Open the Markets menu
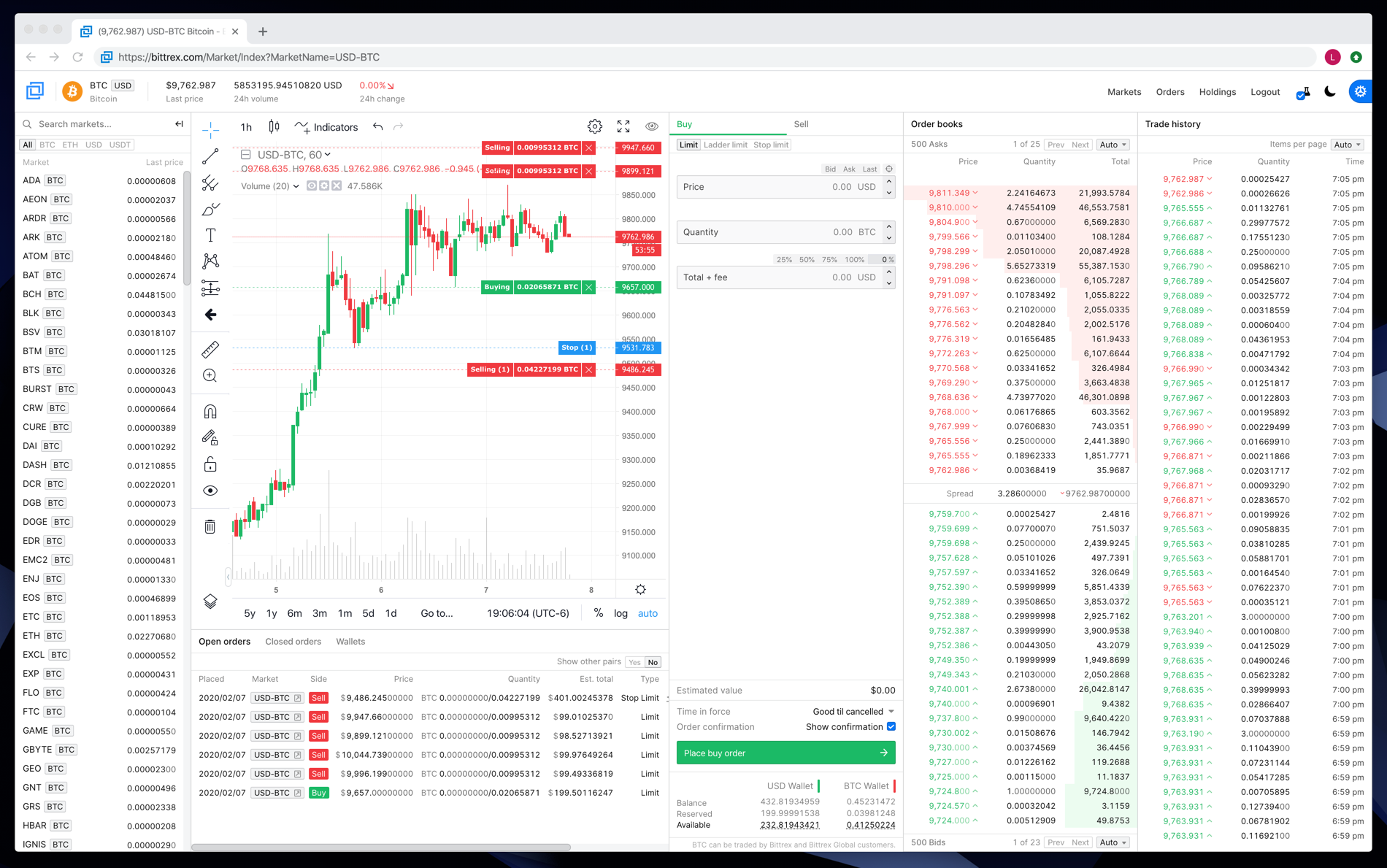1387x868 pixels. 1124,92
